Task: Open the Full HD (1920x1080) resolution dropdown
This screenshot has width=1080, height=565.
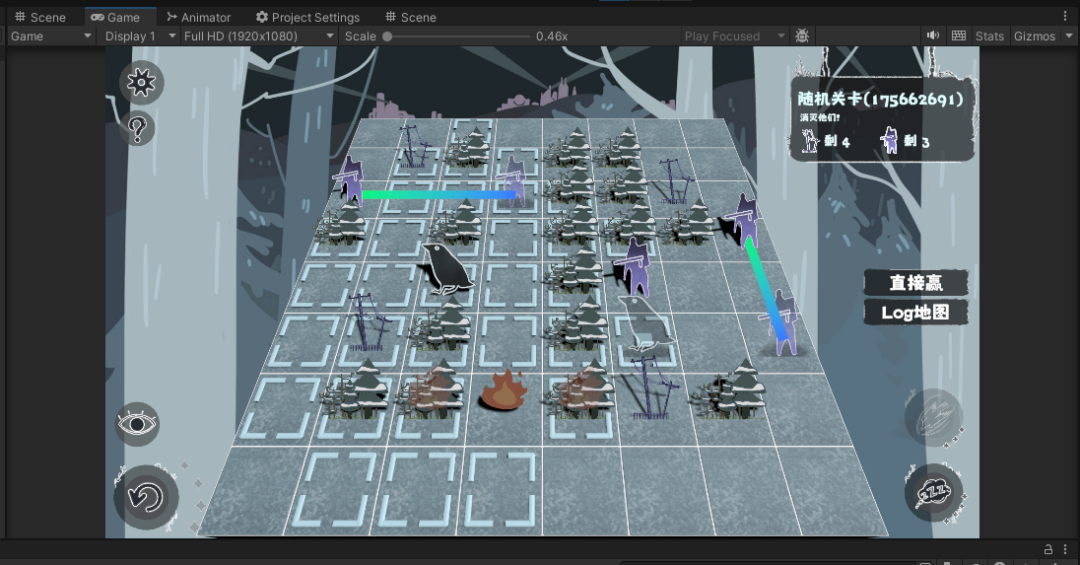Action: pyautogui.click(x=258, y=36)
